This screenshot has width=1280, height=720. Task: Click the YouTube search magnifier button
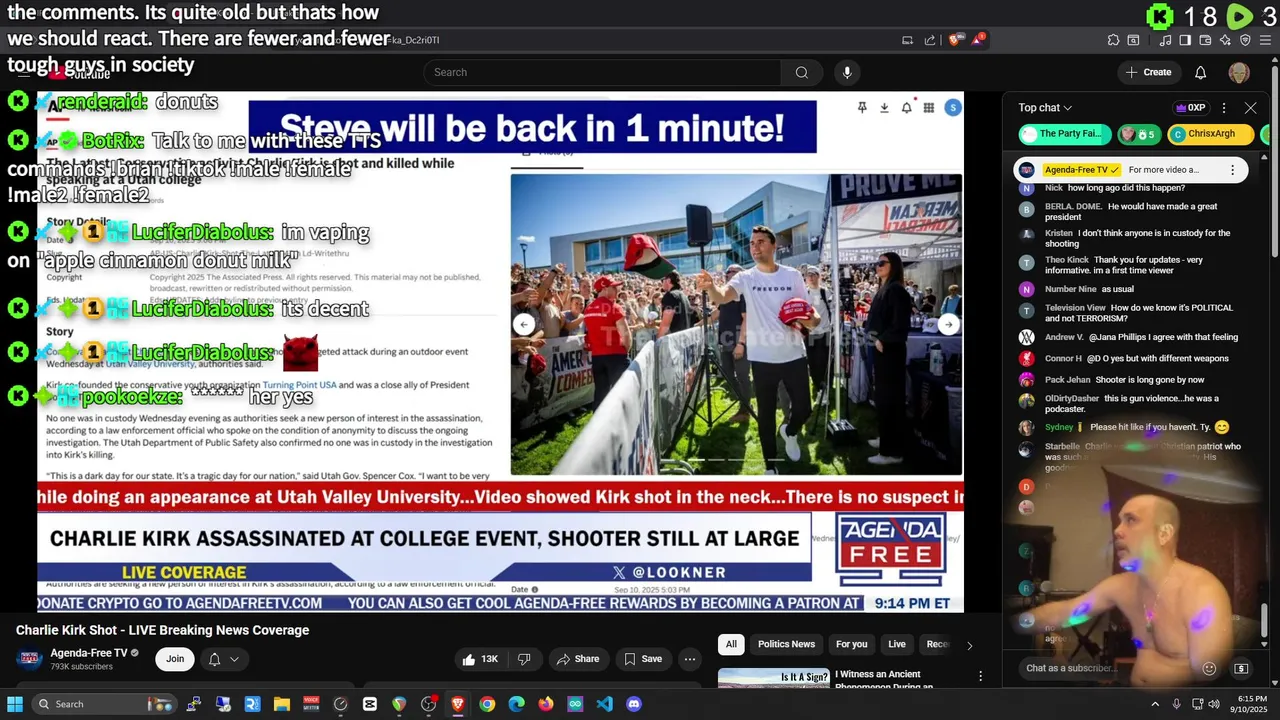pyautogui.click(x=801, y=72)
